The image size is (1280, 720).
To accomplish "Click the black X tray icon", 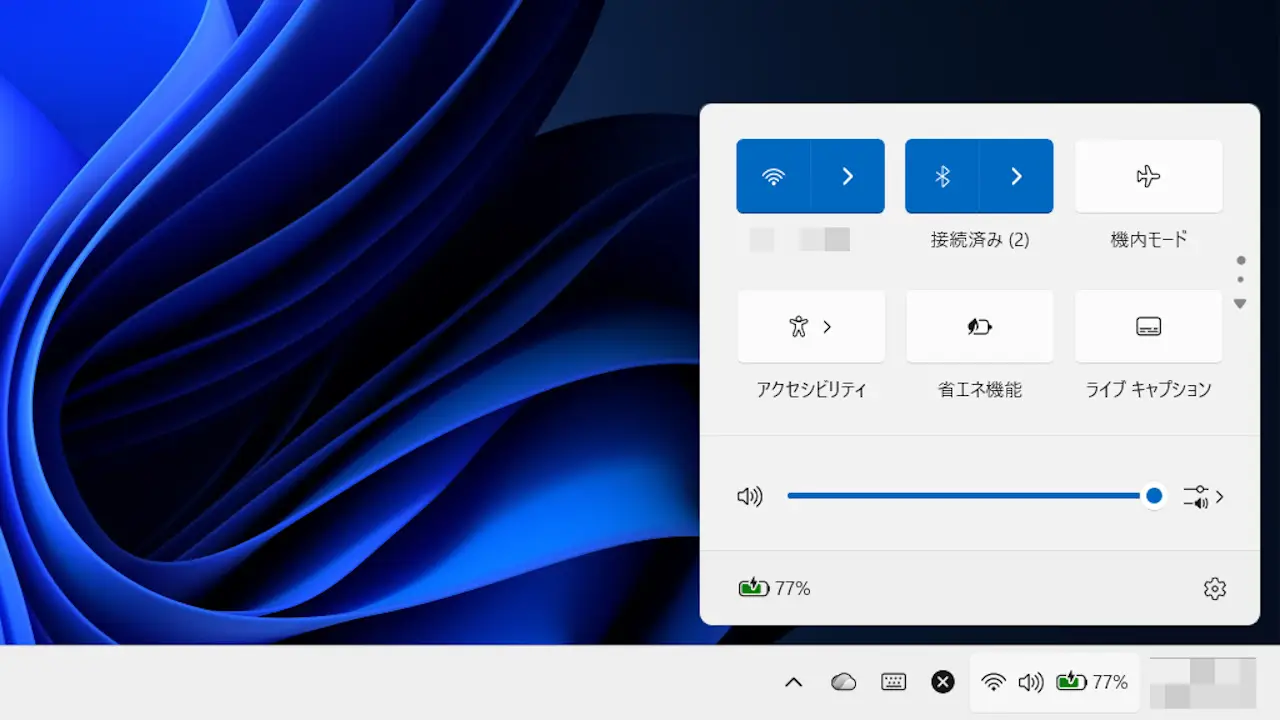I will 942,682.
